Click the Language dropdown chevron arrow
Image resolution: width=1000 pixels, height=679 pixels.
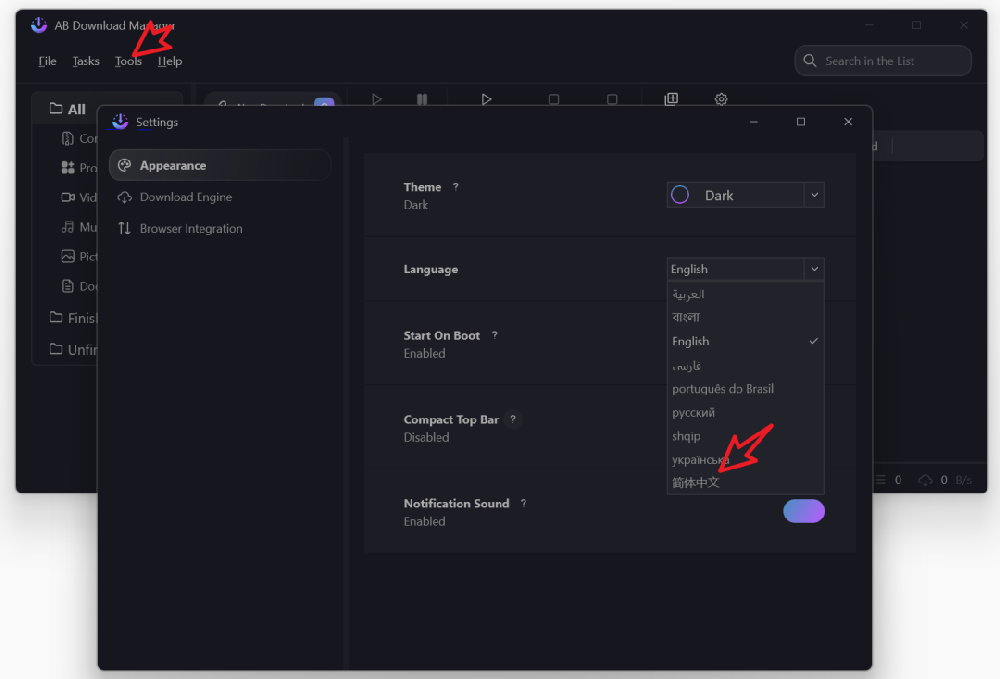tap(814, 269)
